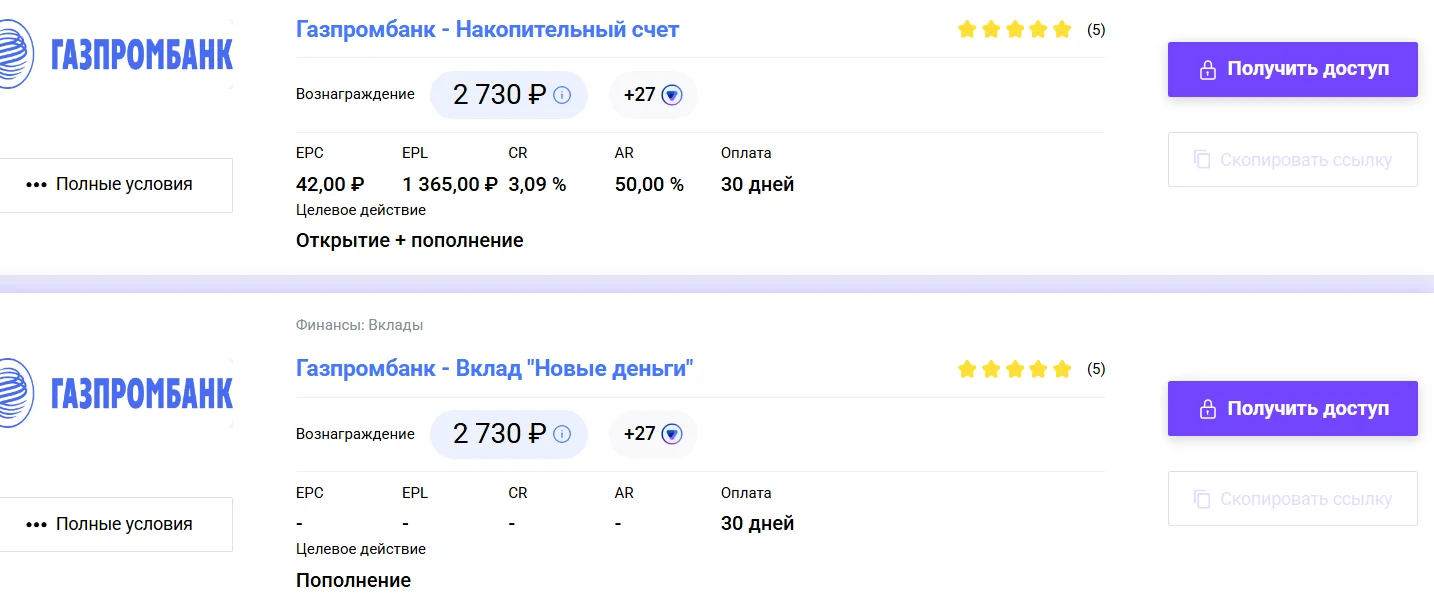The image size is (1434, 601).
Task: Open the Газпромбанк - Вклад "Новые деньги" link
Action: pos(495,369)
